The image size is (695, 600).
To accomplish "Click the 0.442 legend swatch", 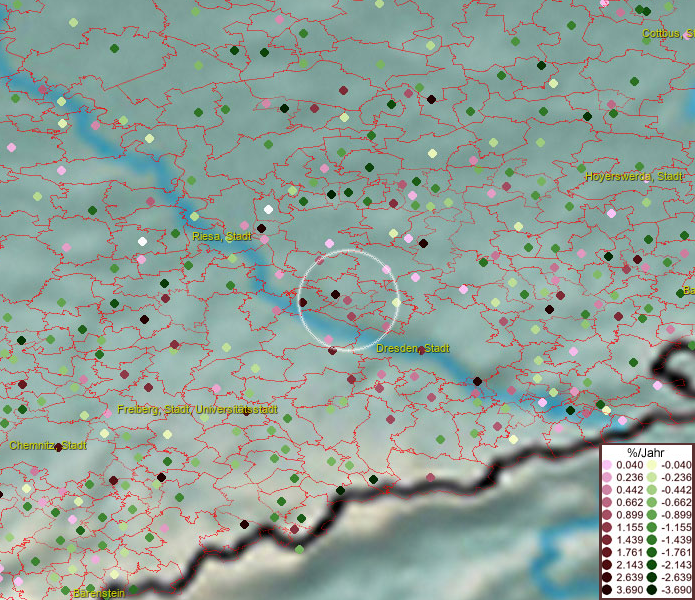I will click(x=607, y=490).
